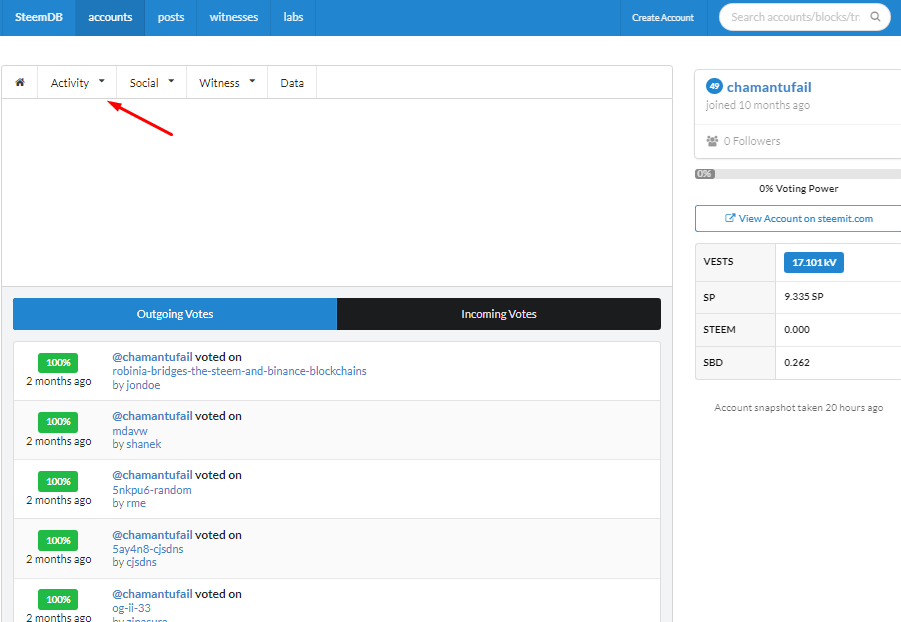Click the VESTS row label

click(718, 262)
